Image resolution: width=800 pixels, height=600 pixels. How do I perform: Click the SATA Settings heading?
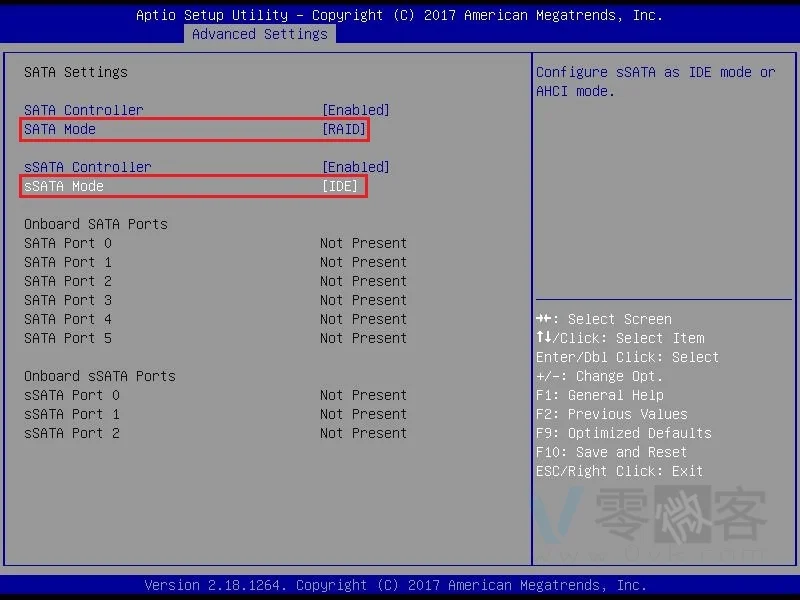click(76, 72)
